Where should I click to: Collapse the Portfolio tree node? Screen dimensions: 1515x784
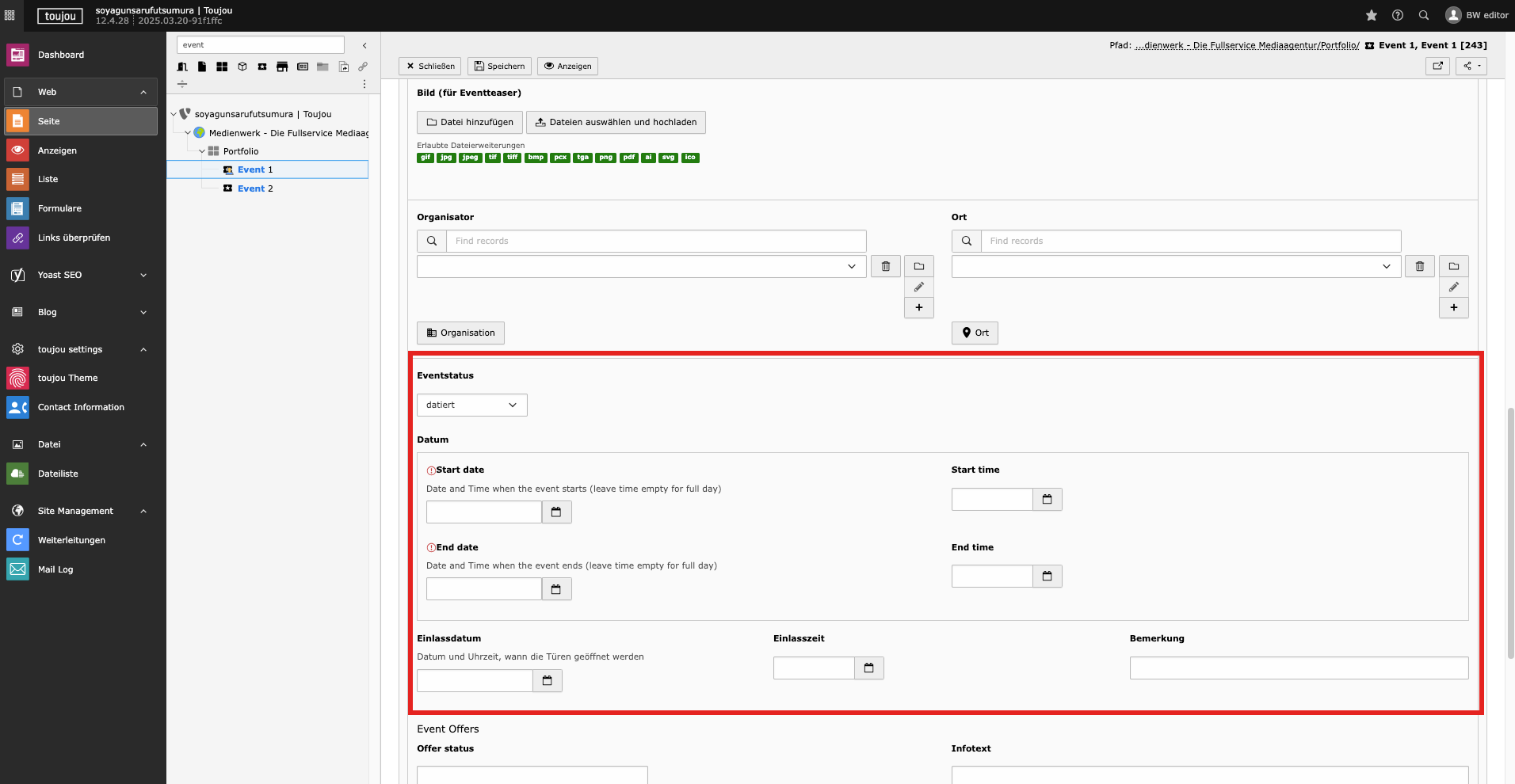[202, 151]
